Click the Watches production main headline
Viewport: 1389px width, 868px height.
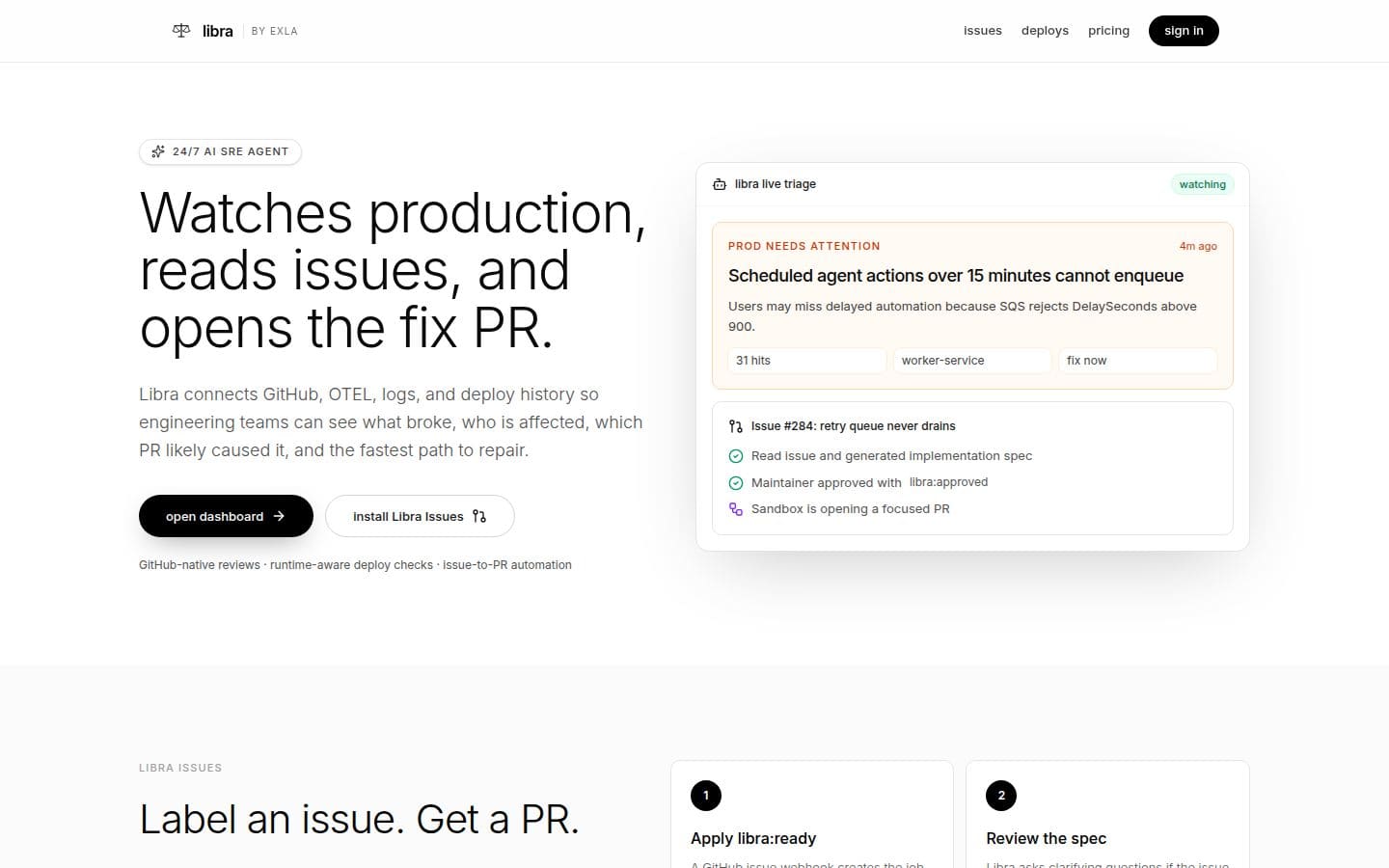click(x=393, y=270)
